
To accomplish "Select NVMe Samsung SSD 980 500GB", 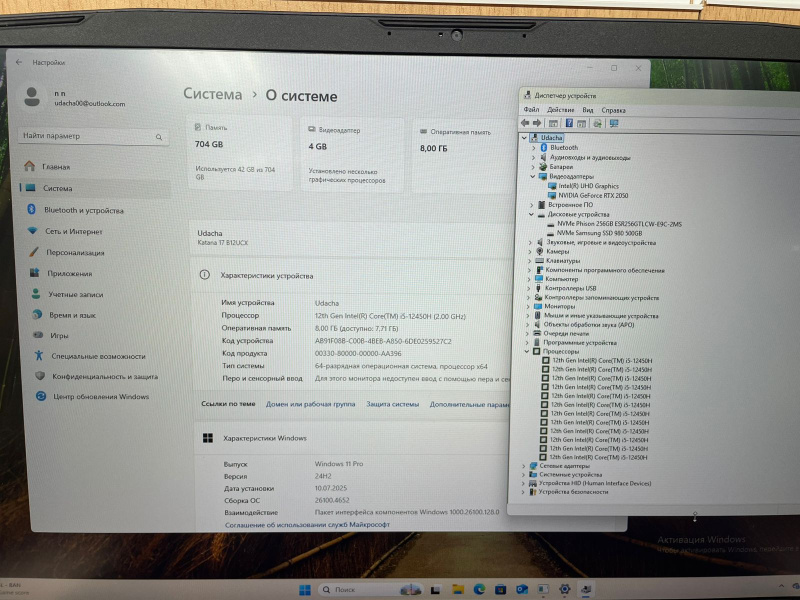I will tap(599, 233).
